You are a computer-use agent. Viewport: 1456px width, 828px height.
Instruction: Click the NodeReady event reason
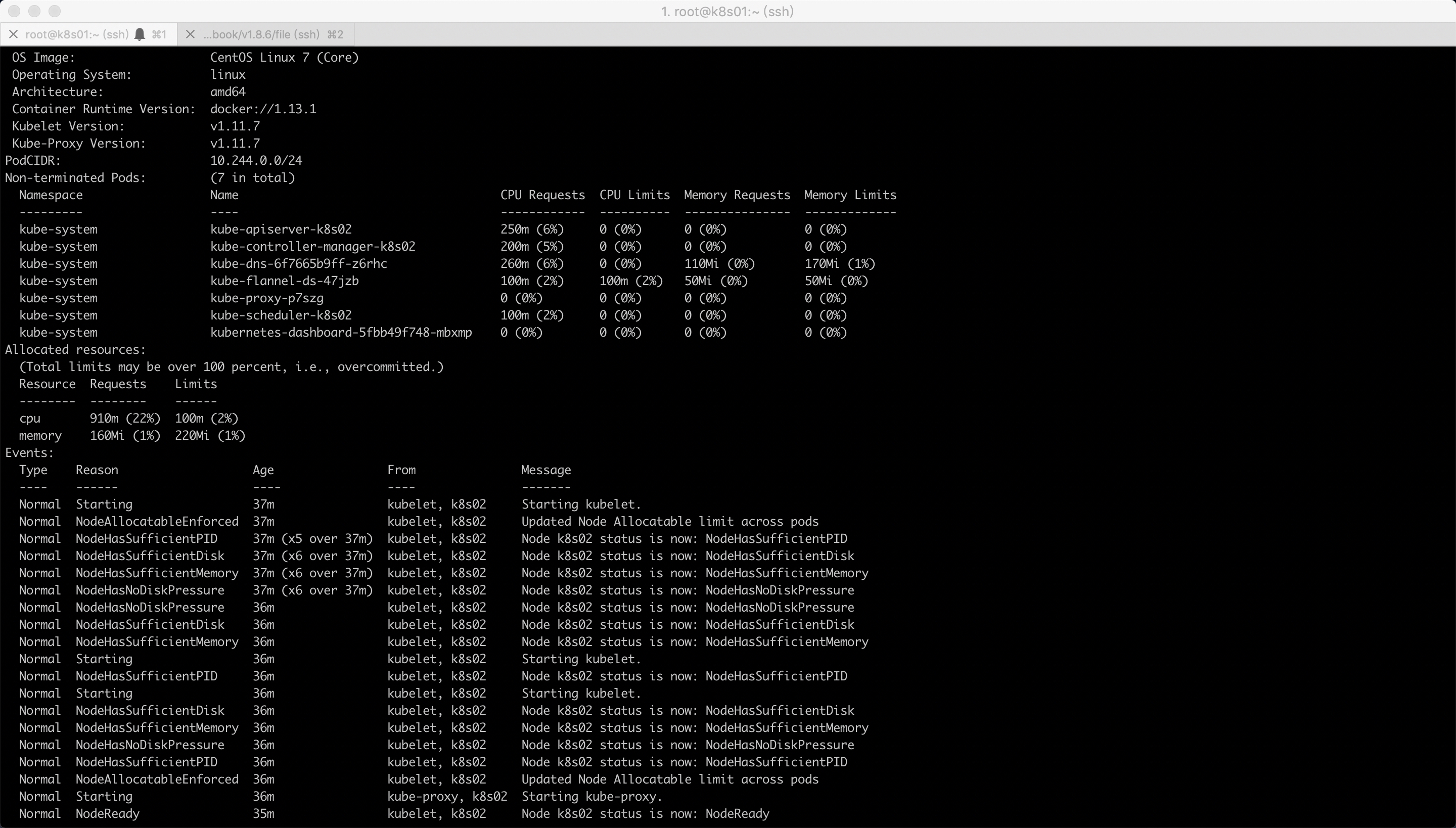tap(108, 814)
